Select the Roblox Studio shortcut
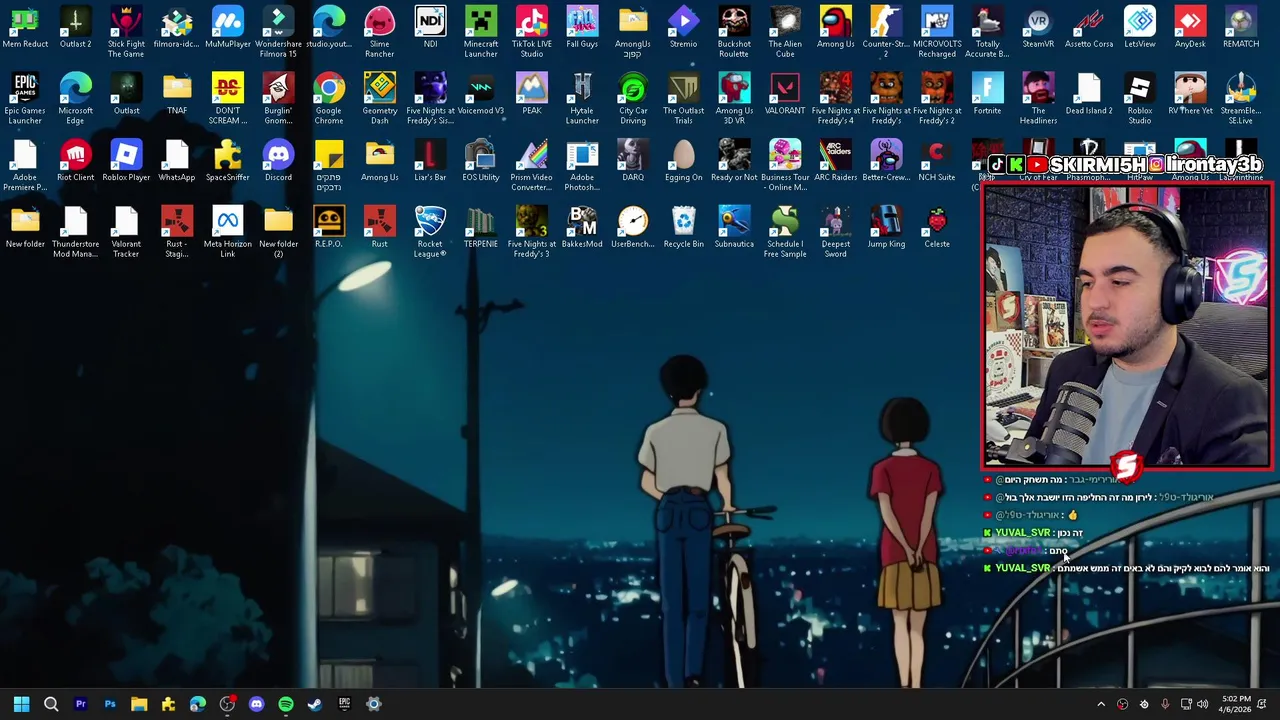1280x720 pixels. 1139,98
